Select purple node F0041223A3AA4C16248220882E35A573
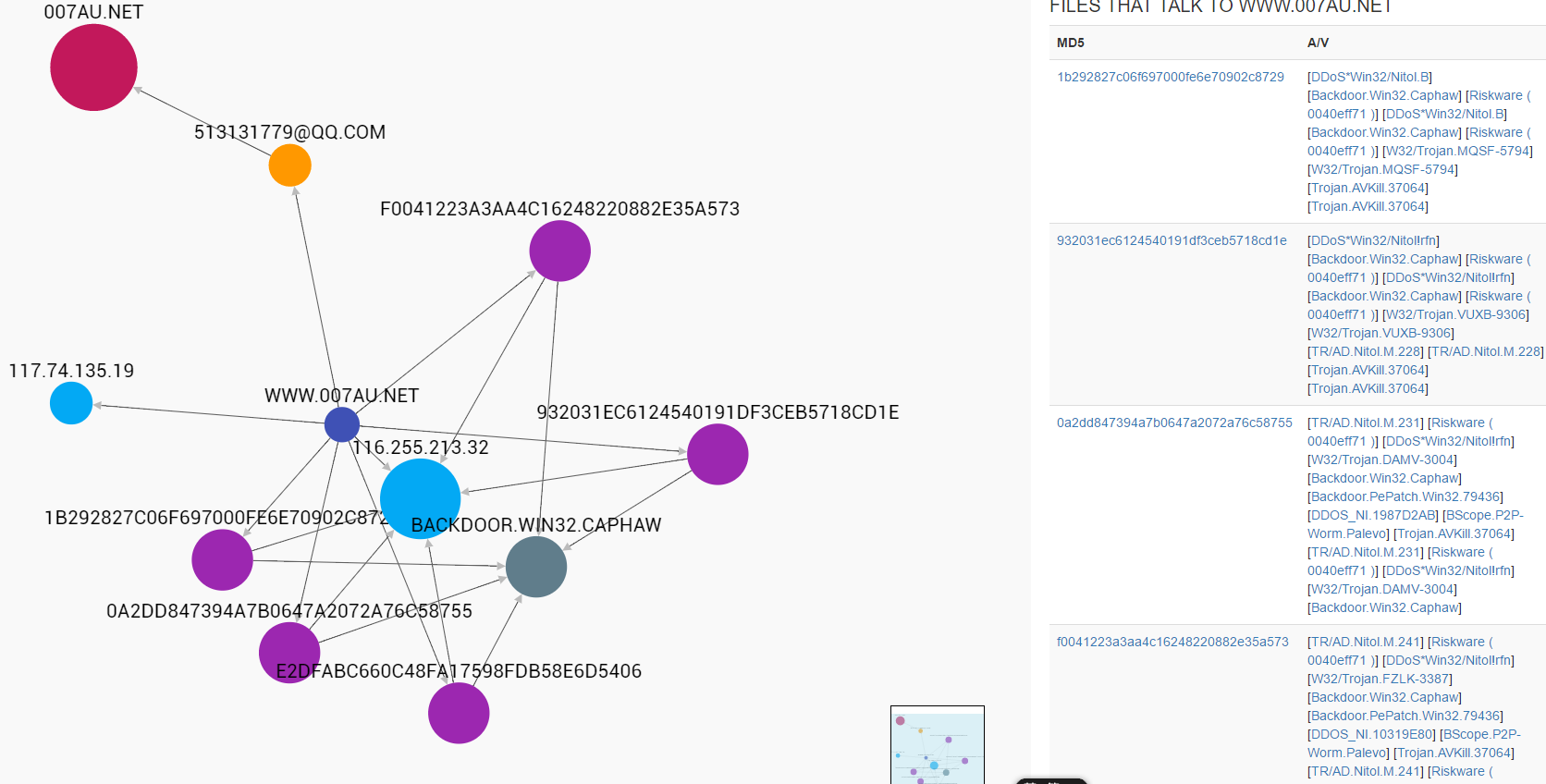Screen dimensions: 1546x784 559,251
